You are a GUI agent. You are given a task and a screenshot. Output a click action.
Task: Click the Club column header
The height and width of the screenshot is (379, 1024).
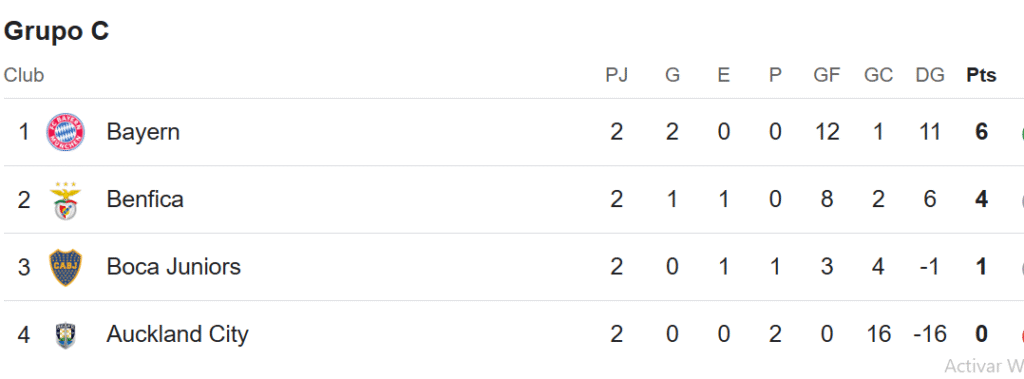pyautogui.click(x=24, y=76)
